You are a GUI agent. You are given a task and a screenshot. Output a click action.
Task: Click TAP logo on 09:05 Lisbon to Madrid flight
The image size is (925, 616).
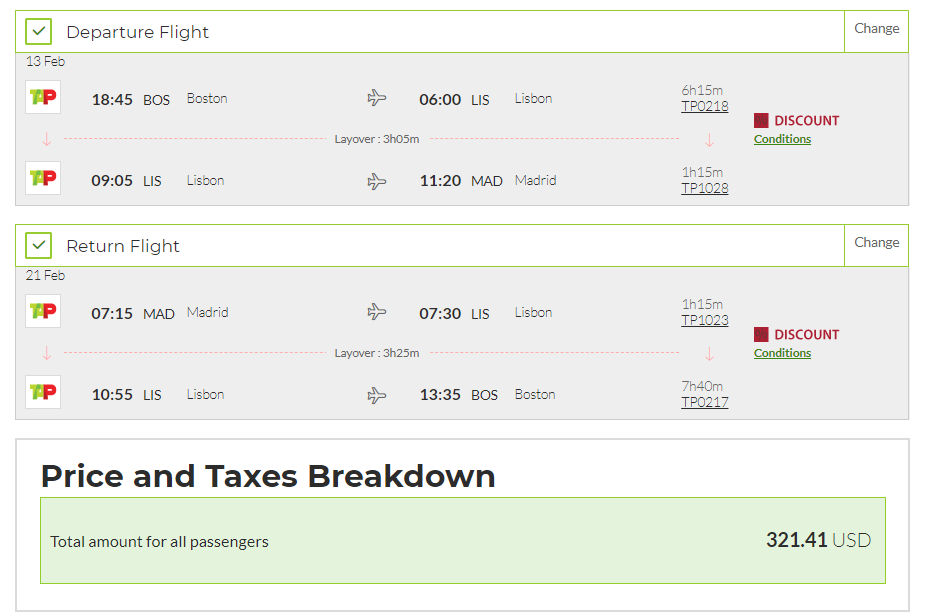click(43, 179)
